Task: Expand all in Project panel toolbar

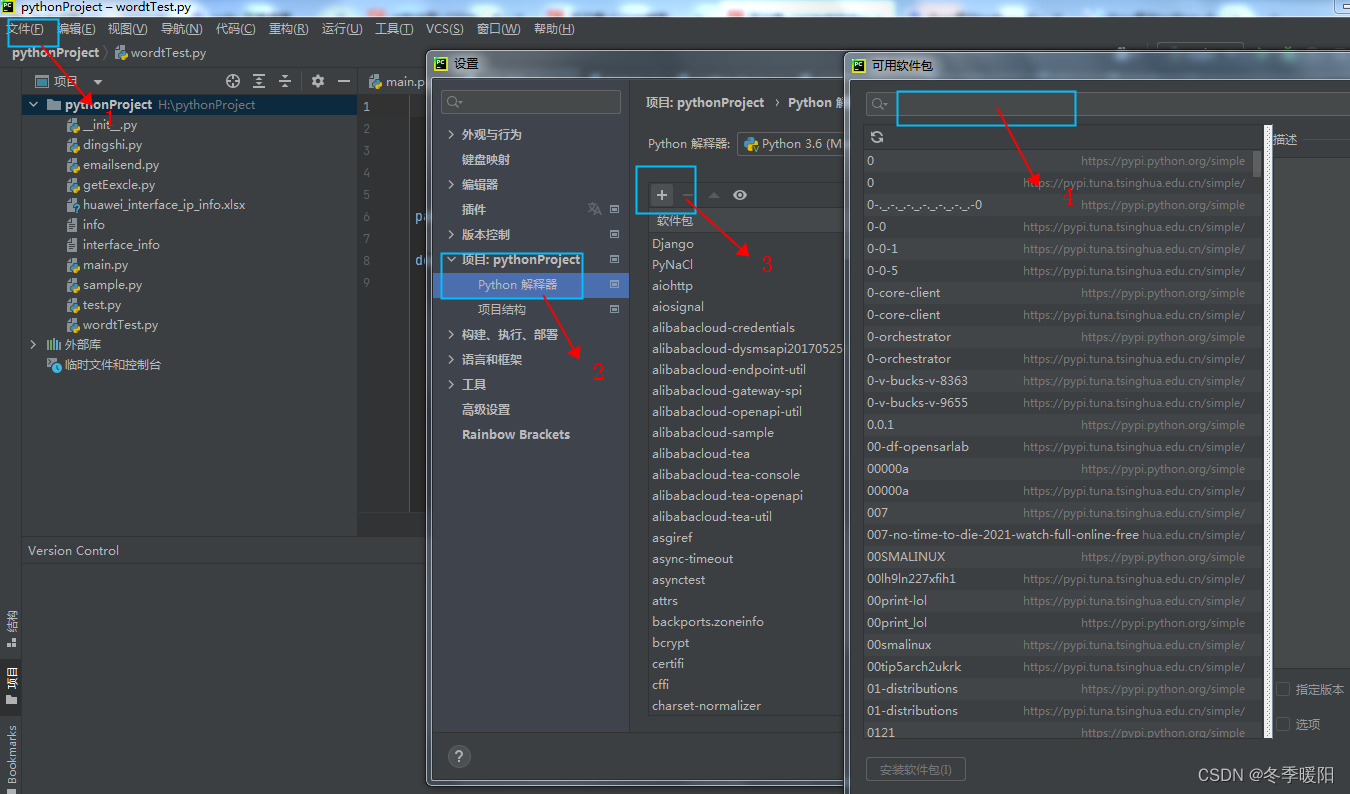Action: 259,81
